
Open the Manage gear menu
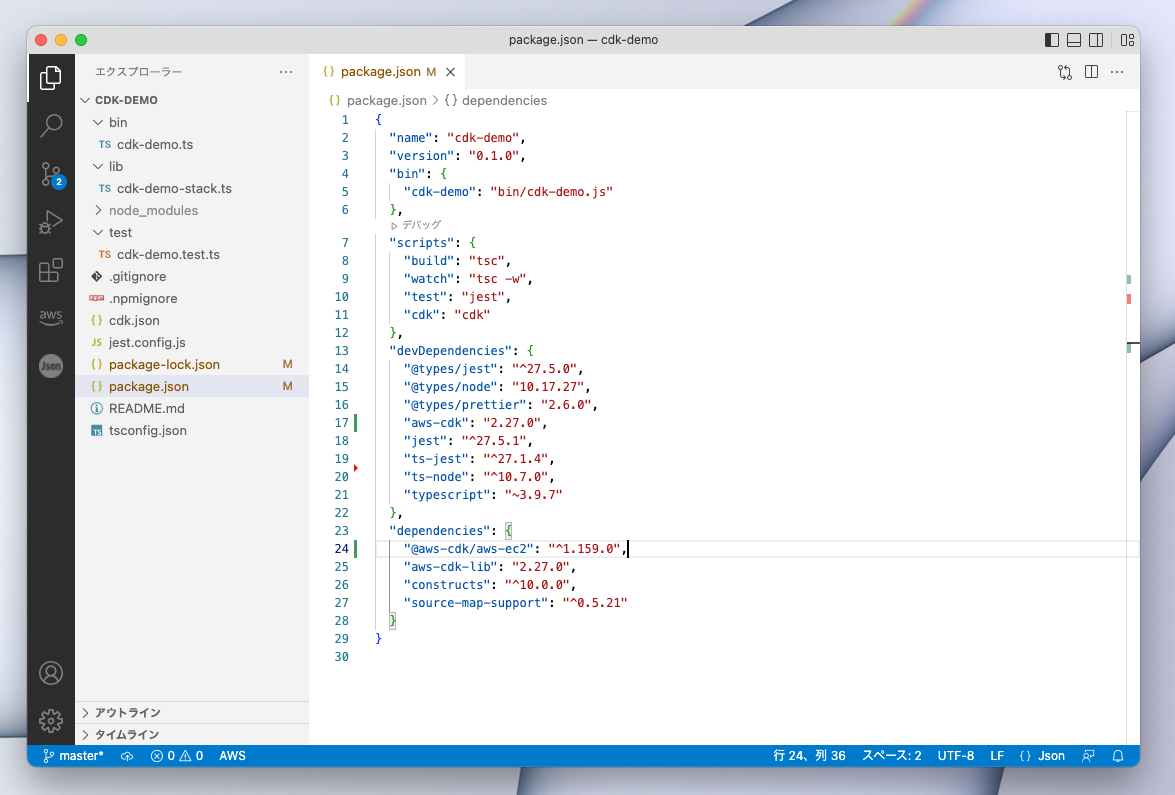tap(51, 721)
